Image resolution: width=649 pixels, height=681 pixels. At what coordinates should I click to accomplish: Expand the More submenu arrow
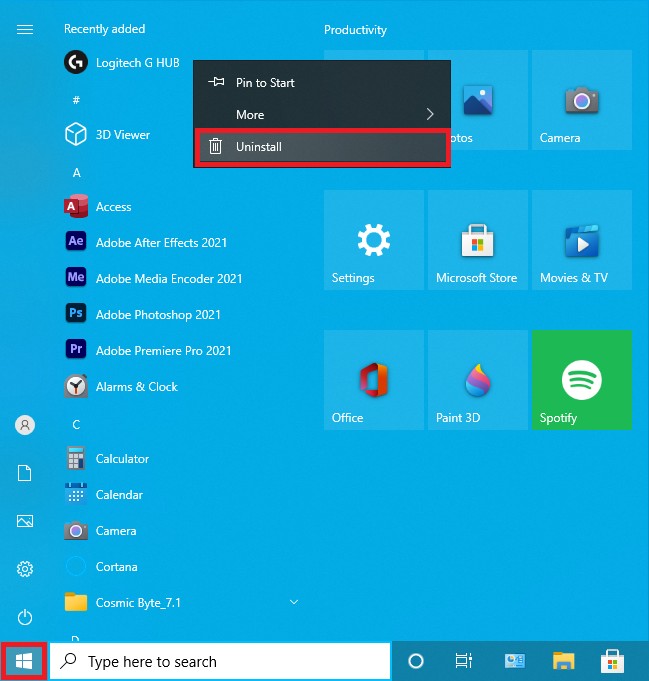point(430,114)
